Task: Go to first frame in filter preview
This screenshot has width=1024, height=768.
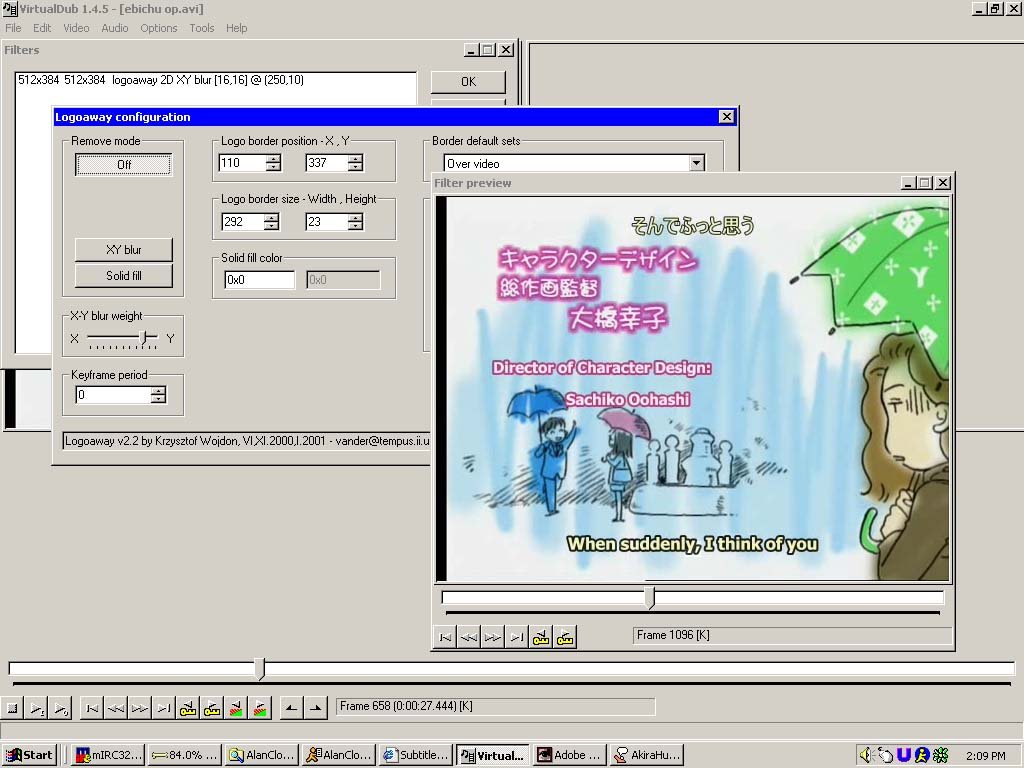Action: pos(443,636)
